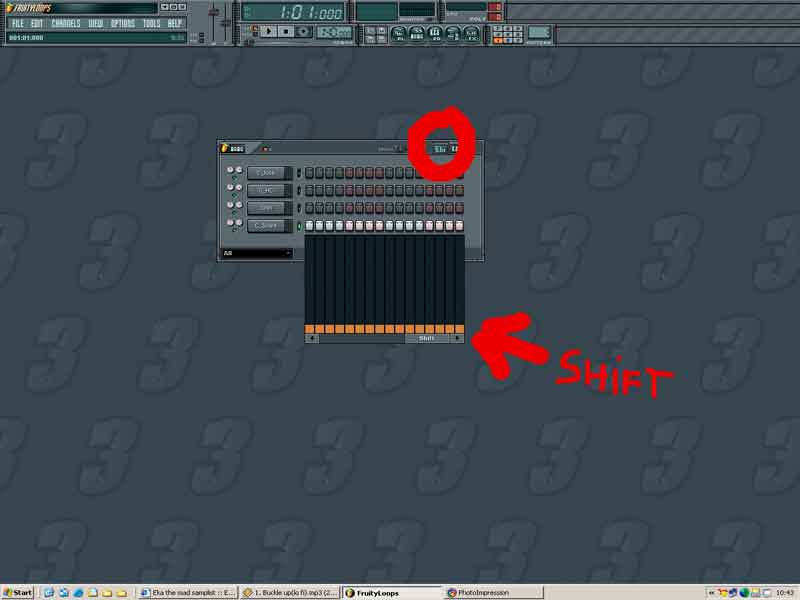The image size is (800, 600).
Task: Click the top channel name button
Action: [269, 173]
